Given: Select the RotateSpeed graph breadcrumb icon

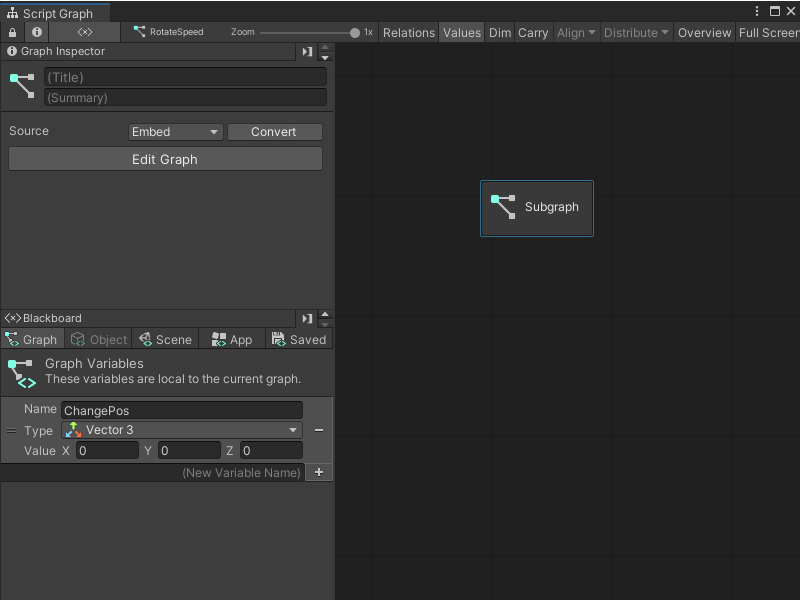Looking at the screenshot, I should (x=141, y=31).
